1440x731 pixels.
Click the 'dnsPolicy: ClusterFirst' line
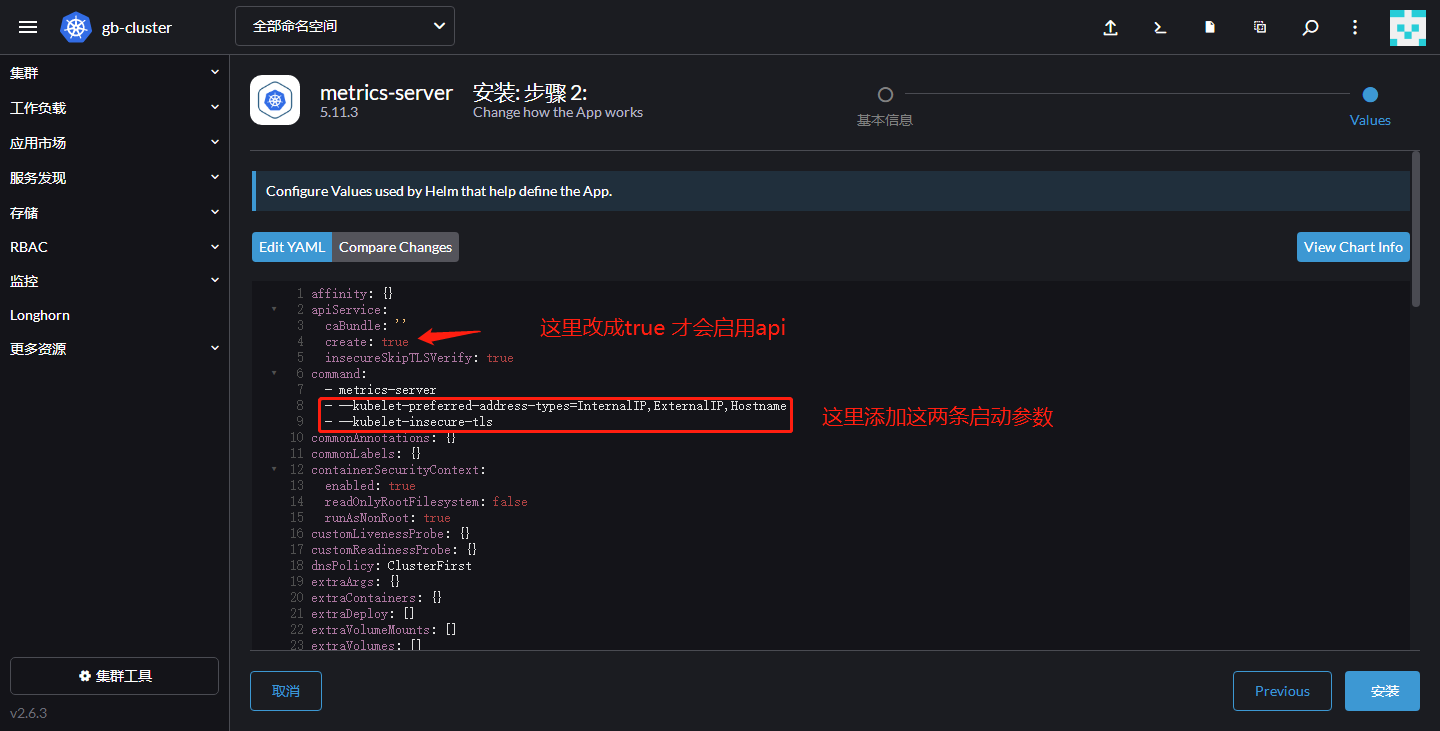(x=391, y=566)
